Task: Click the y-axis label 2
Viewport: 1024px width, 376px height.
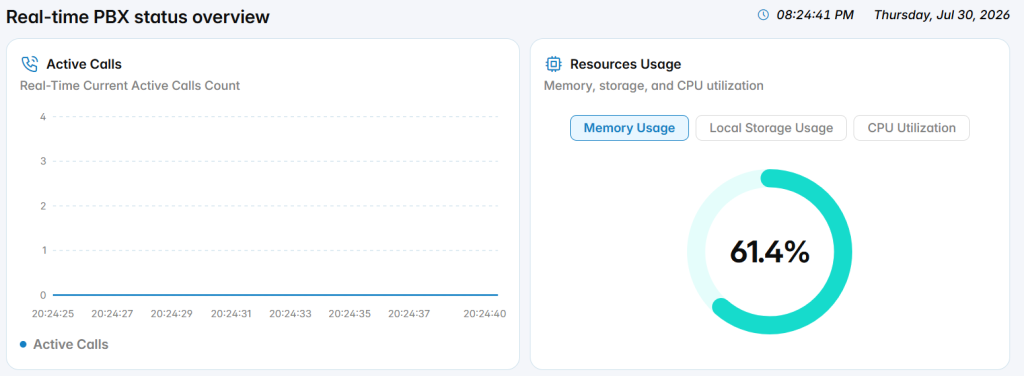Action: pyautogui.click(x=42, y=206)
